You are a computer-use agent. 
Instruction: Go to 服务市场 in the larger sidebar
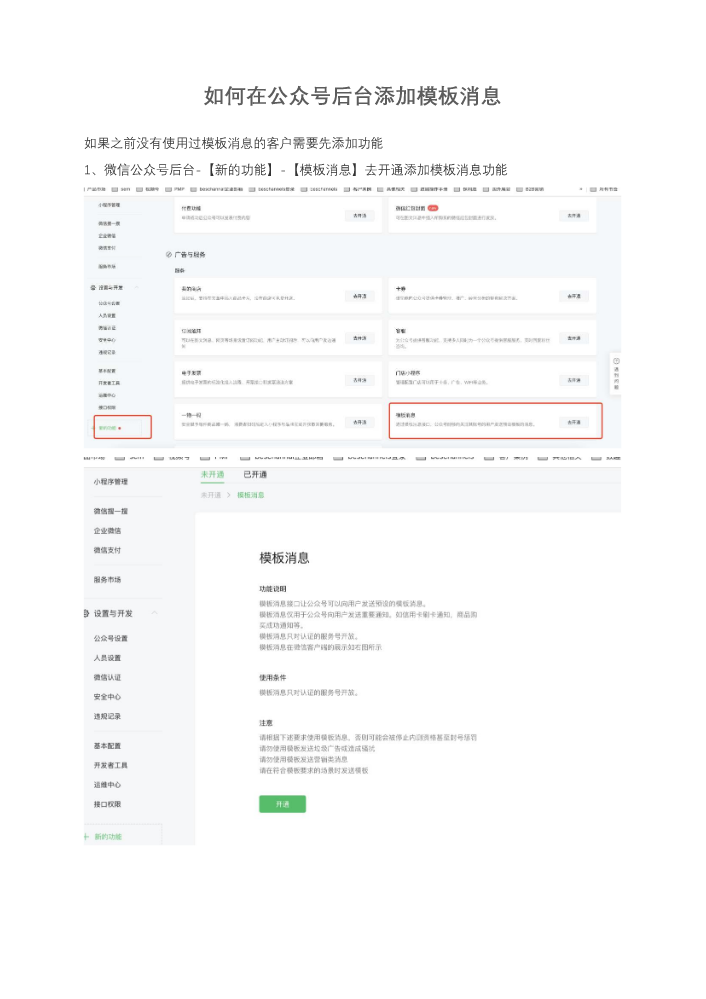pyautogui.click(x=108, y=579)
